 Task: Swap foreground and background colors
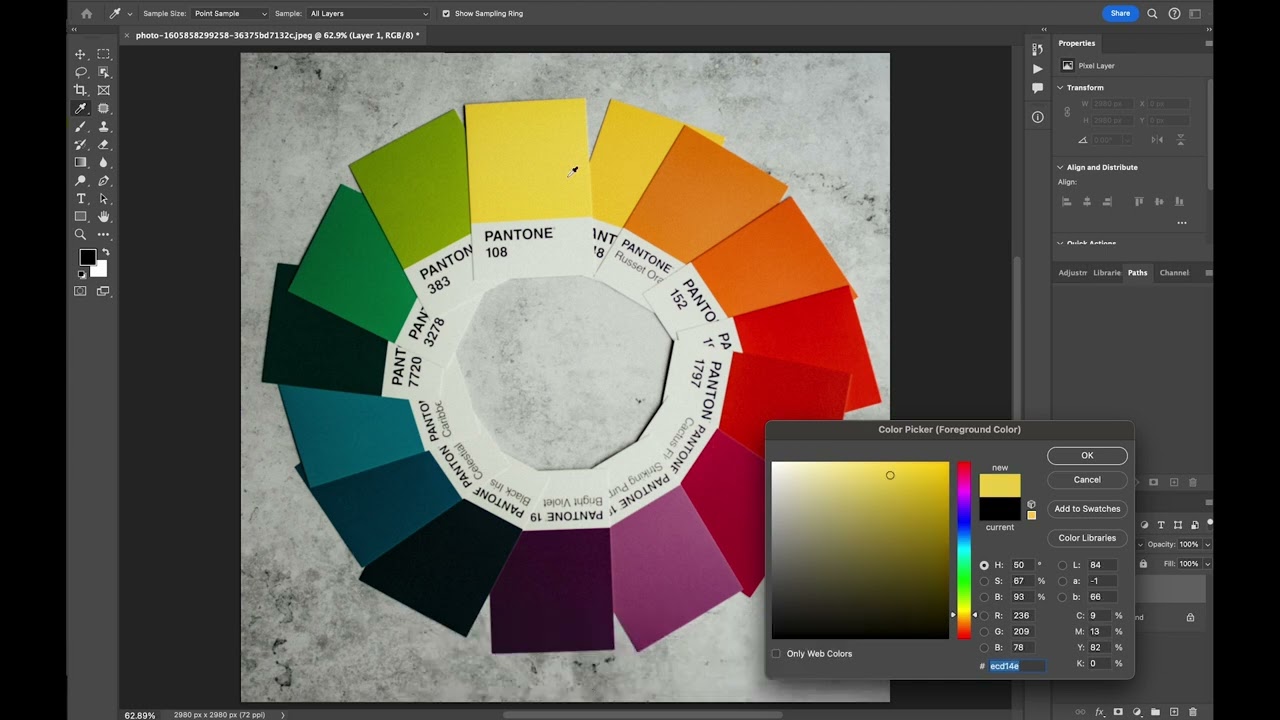coord(104,252)
